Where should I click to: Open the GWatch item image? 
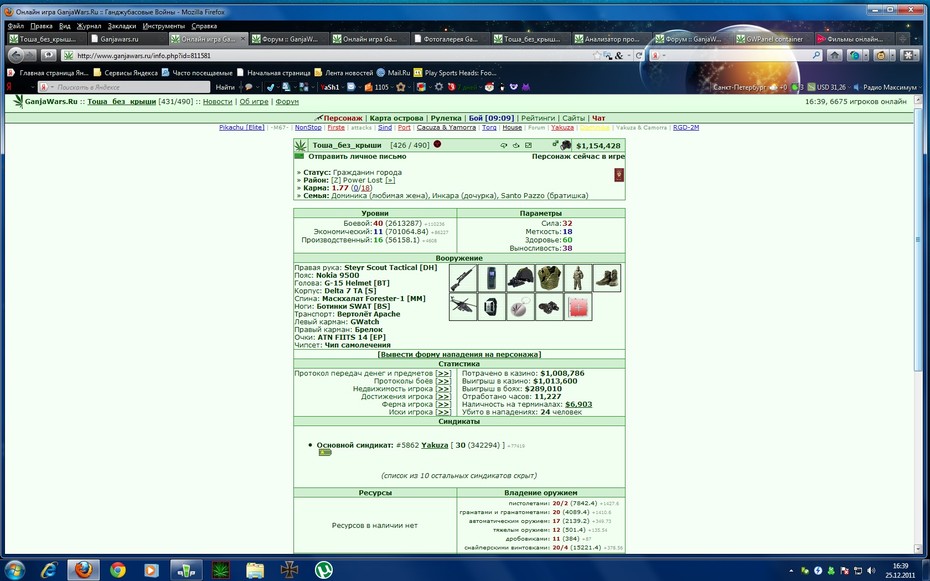point(492,307)
